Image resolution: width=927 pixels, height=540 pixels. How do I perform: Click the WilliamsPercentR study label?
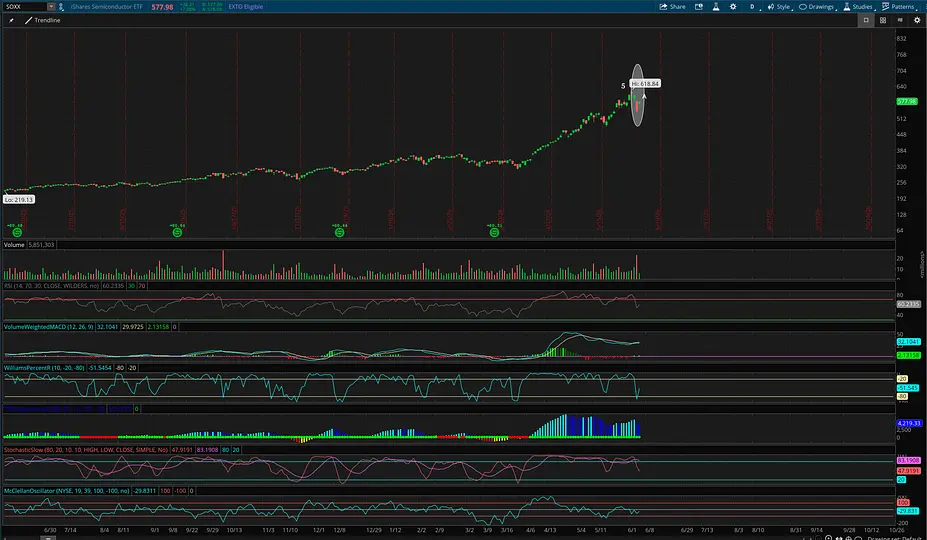[x=45, y=368]
